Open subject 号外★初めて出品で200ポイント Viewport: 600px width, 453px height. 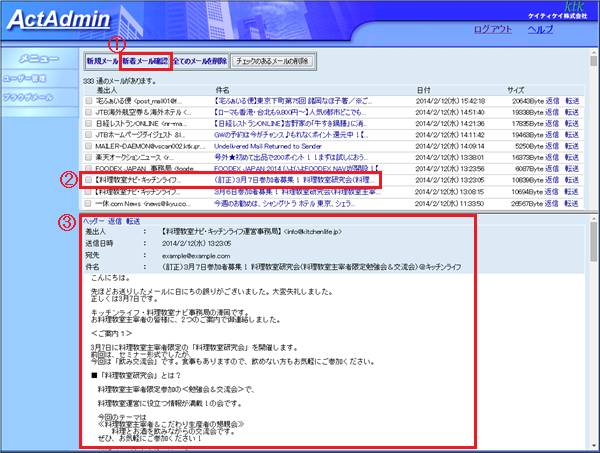(291, 157)
